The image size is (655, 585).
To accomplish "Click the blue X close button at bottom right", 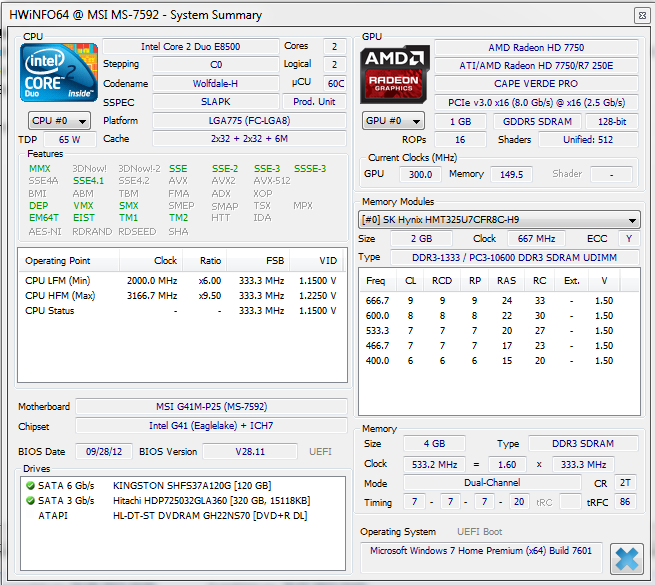I will click(627, 559).
